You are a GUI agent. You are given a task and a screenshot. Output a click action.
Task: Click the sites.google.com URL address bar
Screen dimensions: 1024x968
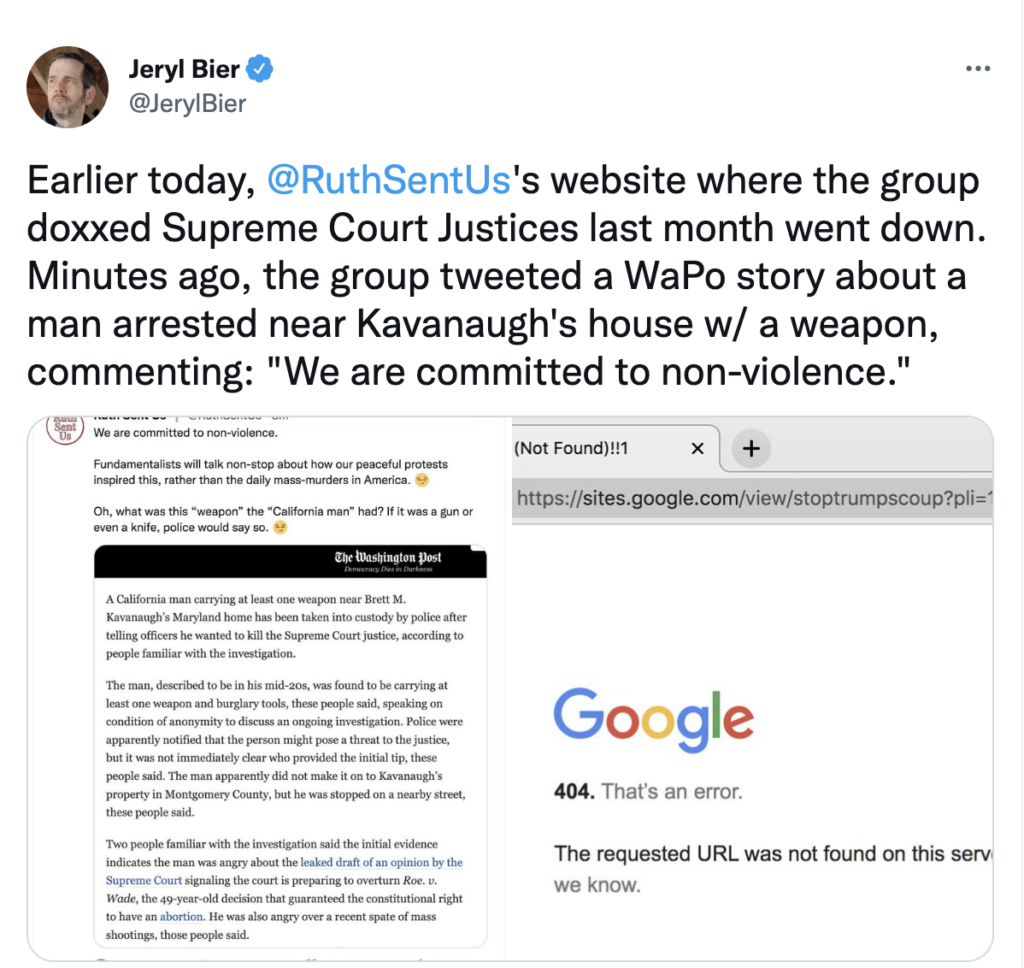coord(752,497)
